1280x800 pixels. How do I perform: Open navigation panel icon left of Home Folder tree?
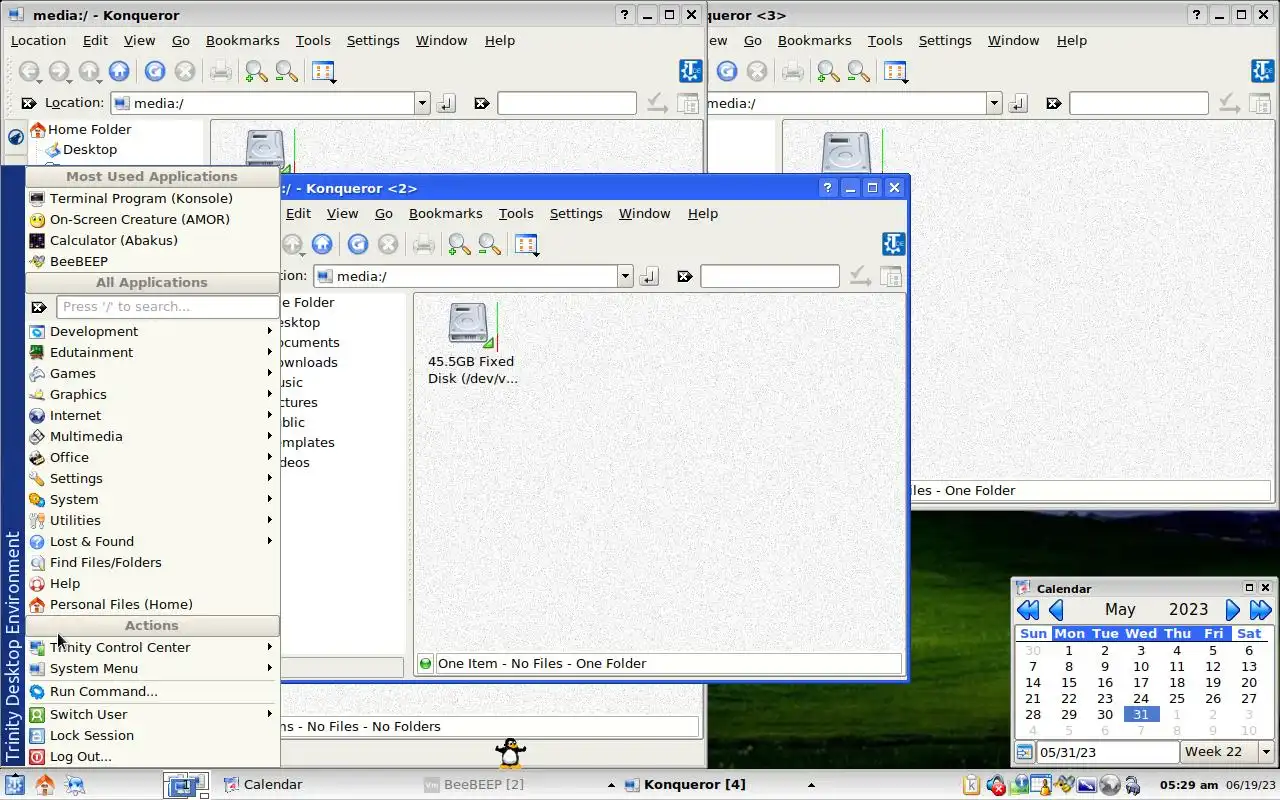[x=16, y=138]
